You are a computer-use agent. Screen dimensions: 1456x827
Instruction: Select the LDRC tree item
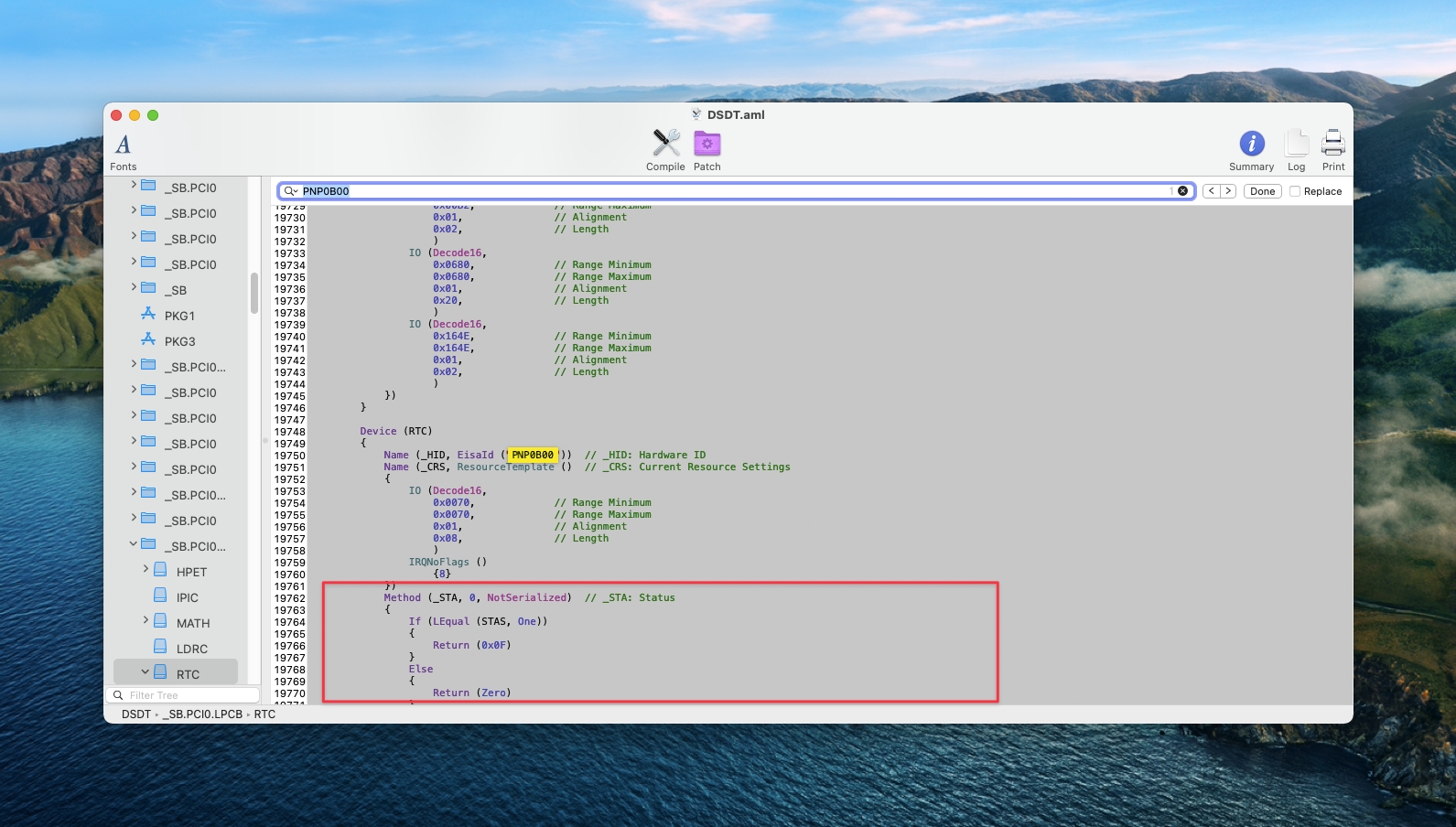(191, 649)
